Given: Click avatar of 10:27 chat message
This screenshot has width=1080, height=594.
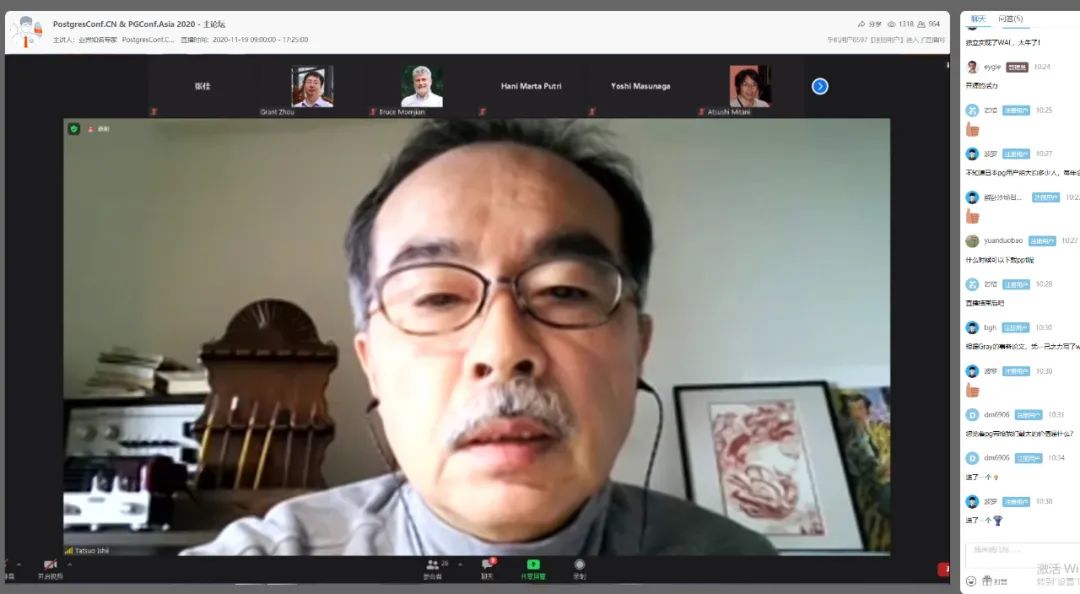Looking at the screenshot, I should click(x=972, y=154).
